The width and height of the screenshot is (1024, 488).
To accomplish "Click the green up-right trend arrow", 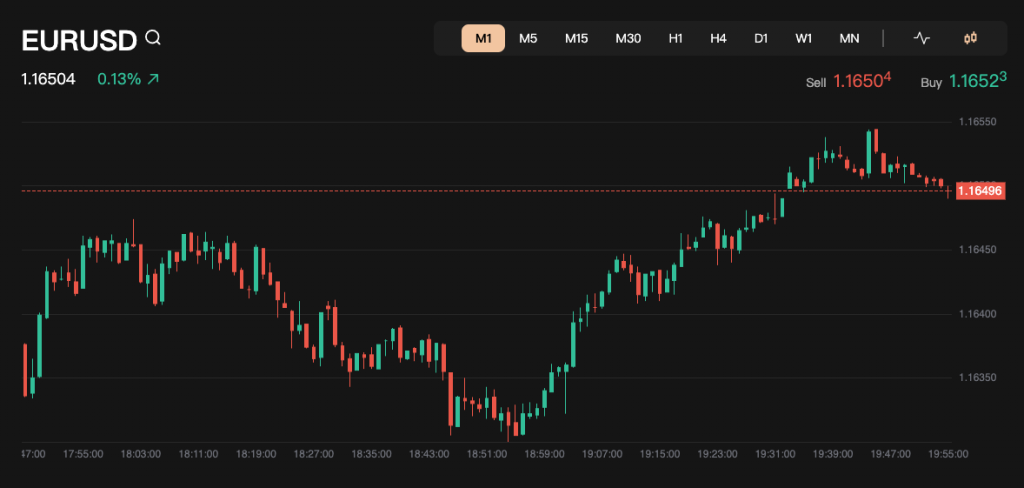I will pos(153,78).
